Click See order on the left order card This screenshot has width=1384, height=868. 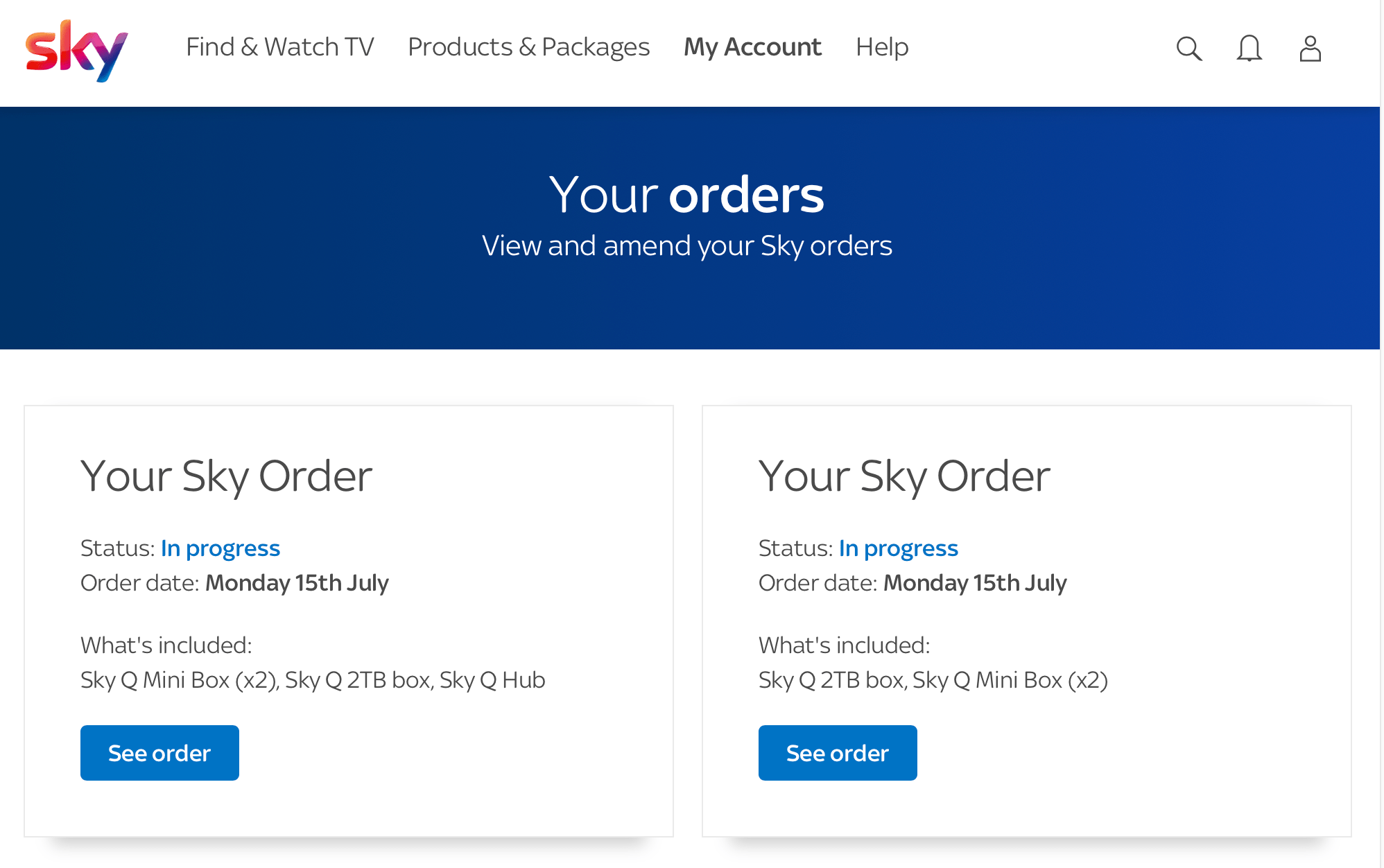click(x=159, y=752)
